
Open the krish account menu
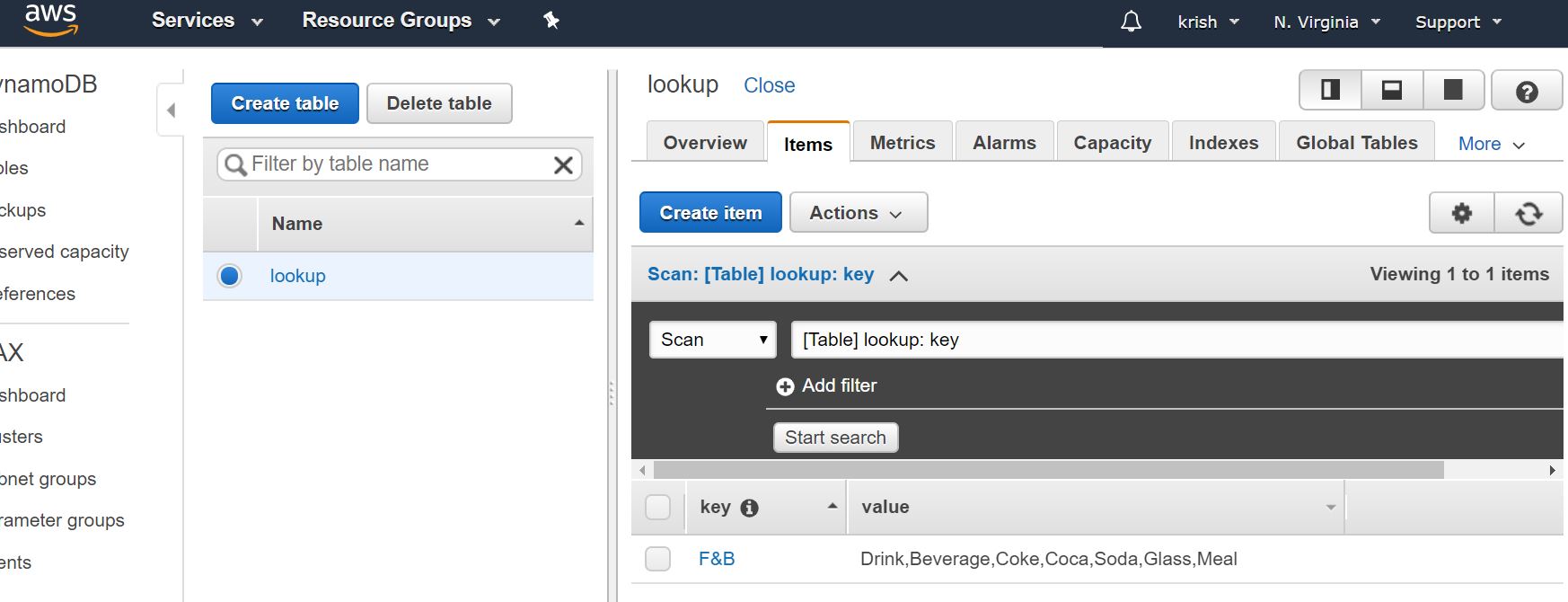[1208, 22]
